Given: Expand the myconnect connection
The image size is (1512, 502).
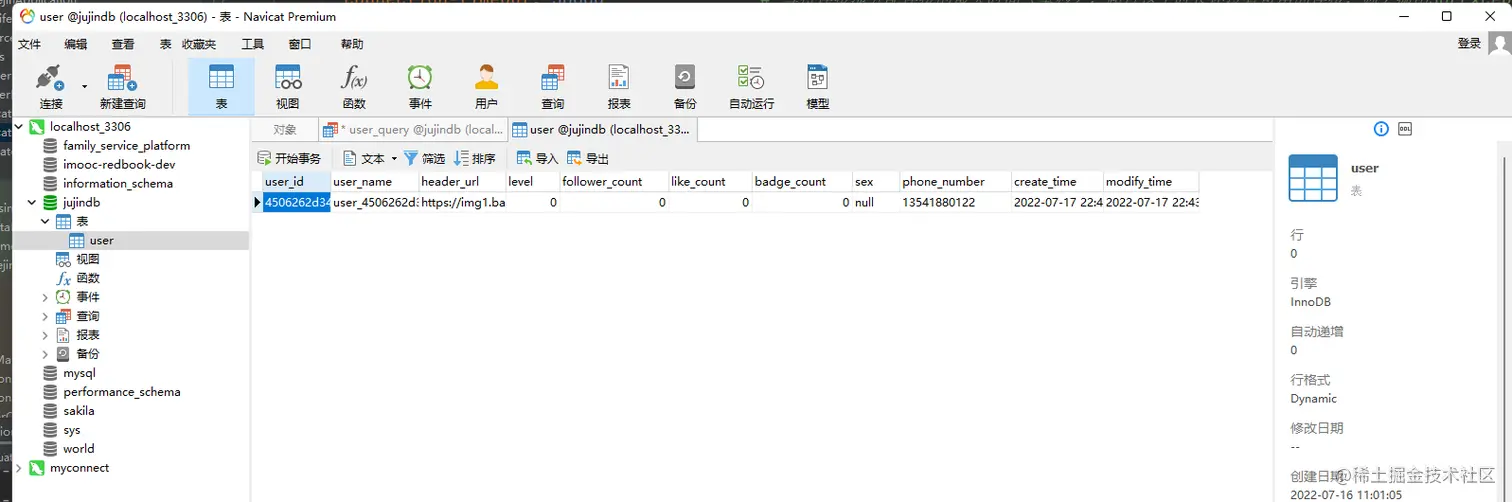Looking at the screenshot, I should pos(17,468).
